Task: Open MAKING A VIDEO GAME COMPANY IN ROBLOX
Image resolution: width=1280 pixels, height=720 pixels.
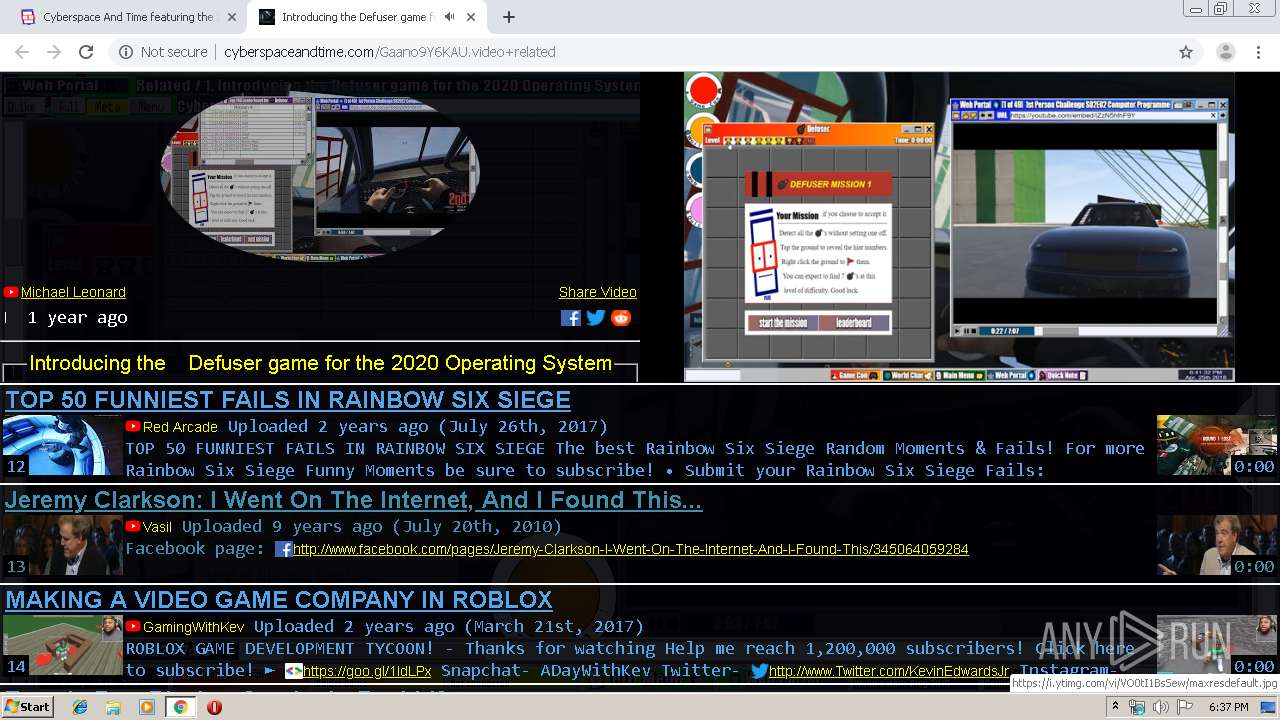Action: pos(279,600)
